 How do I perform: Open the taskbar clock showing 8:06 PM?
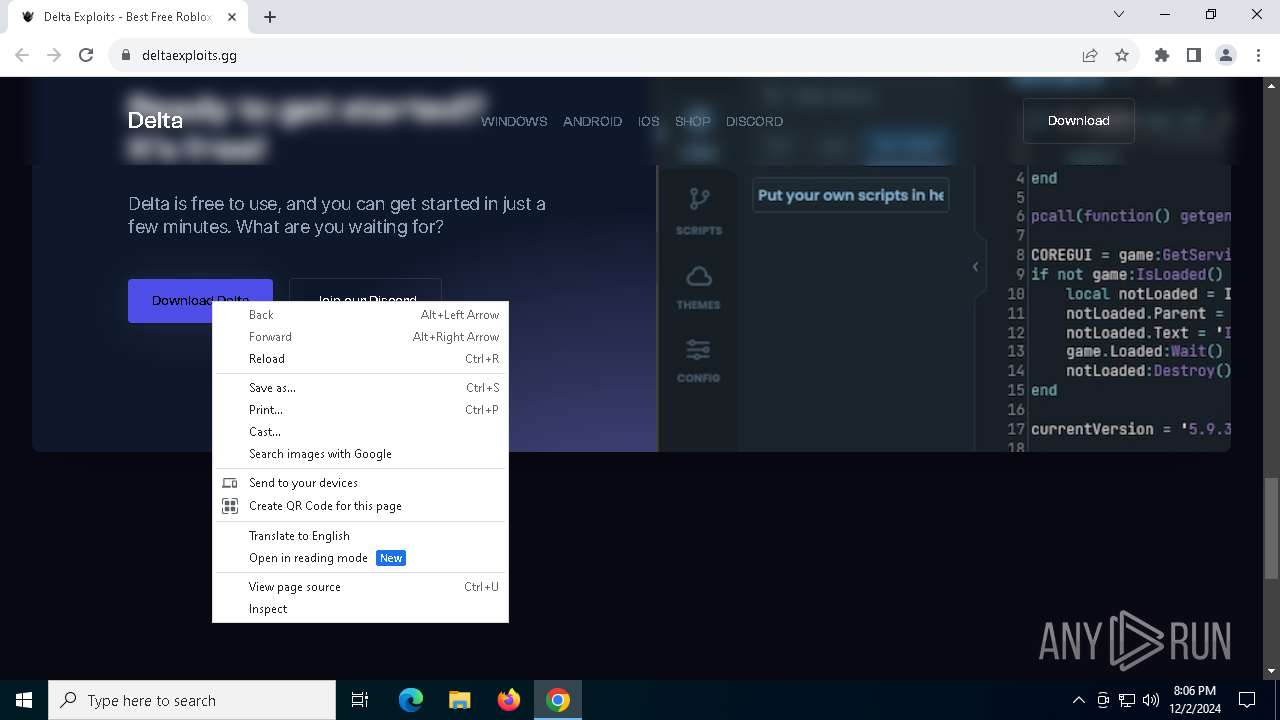pyautogui.click(x=1196, y=700)
